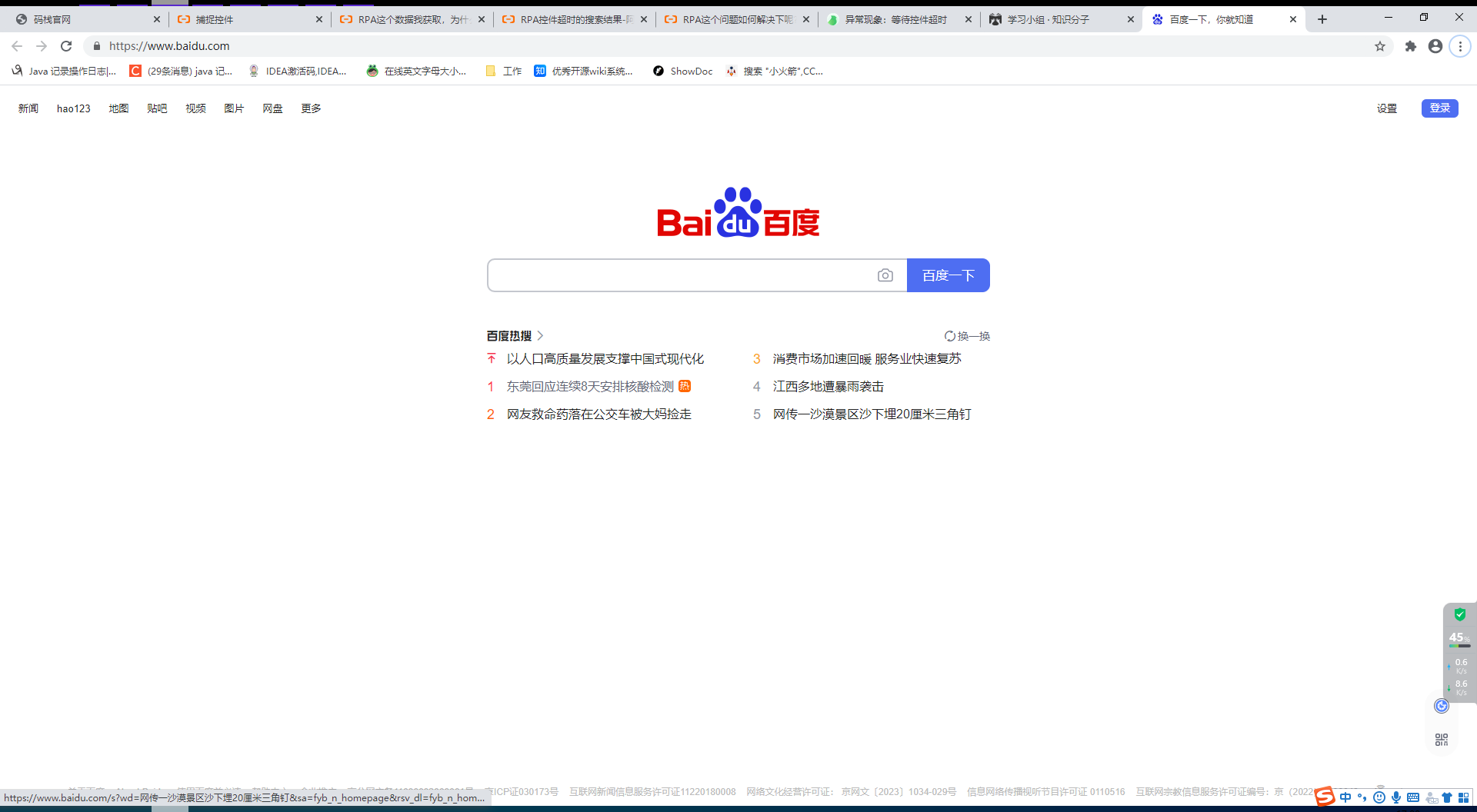Click the keyboard icon in input toolbar
1477x812 pixels.
[x=1413, y=797]
